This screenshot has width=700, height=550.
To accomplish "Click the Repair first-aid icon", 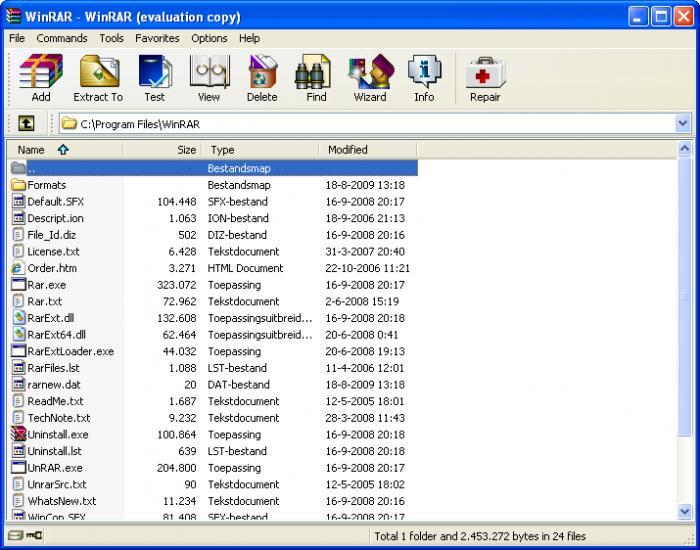I will (485, 72).
